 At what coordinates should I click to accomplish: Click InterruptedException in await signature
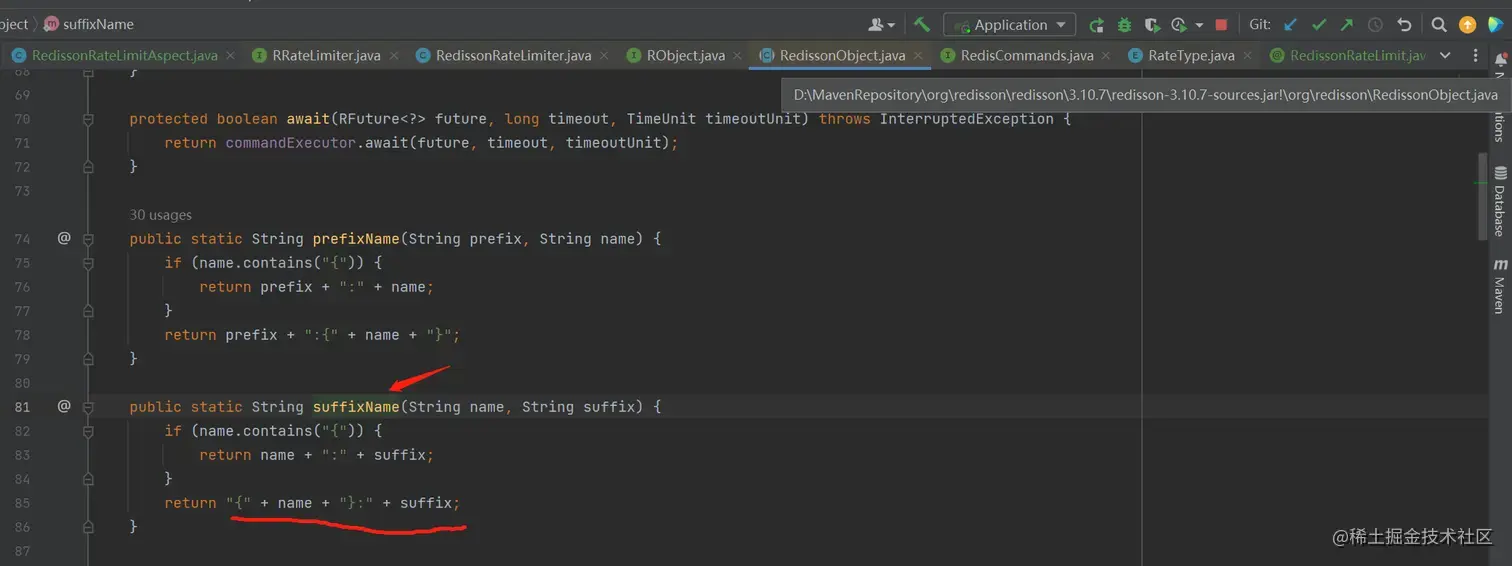966,119
